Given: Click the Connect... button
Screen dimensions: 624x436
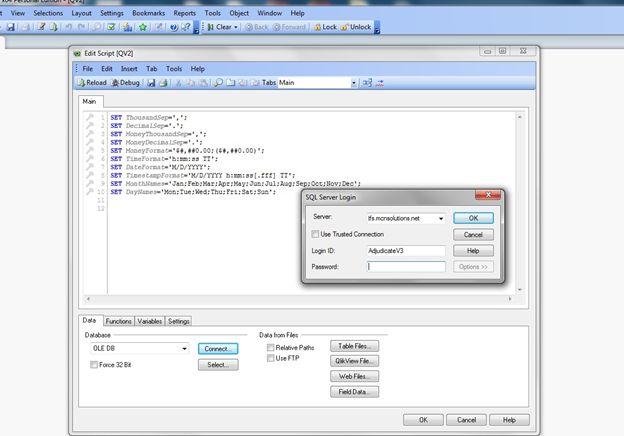Looking at the screenshot, I should (217, 348).
